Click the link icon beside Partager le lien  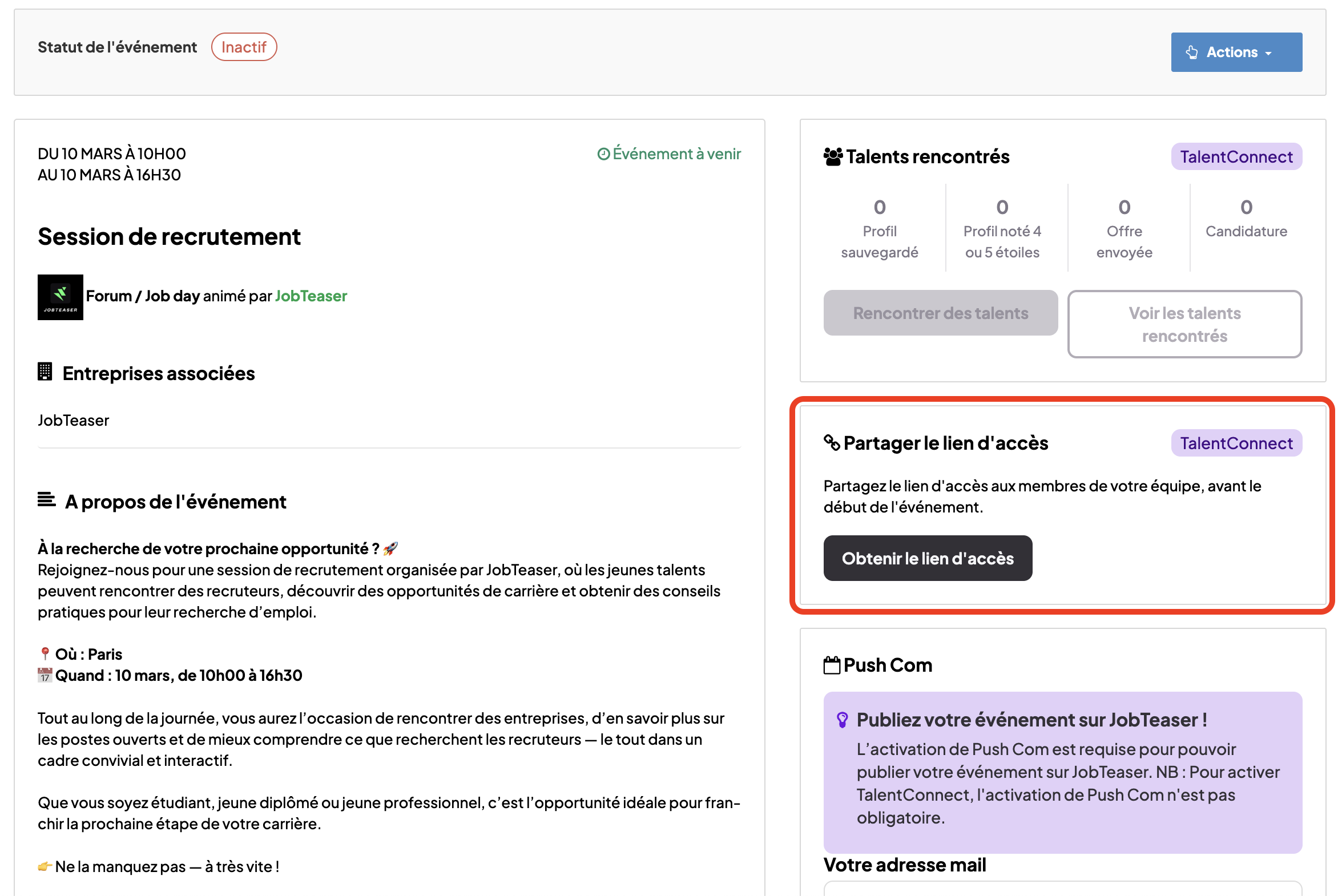(x=831, y=442)
